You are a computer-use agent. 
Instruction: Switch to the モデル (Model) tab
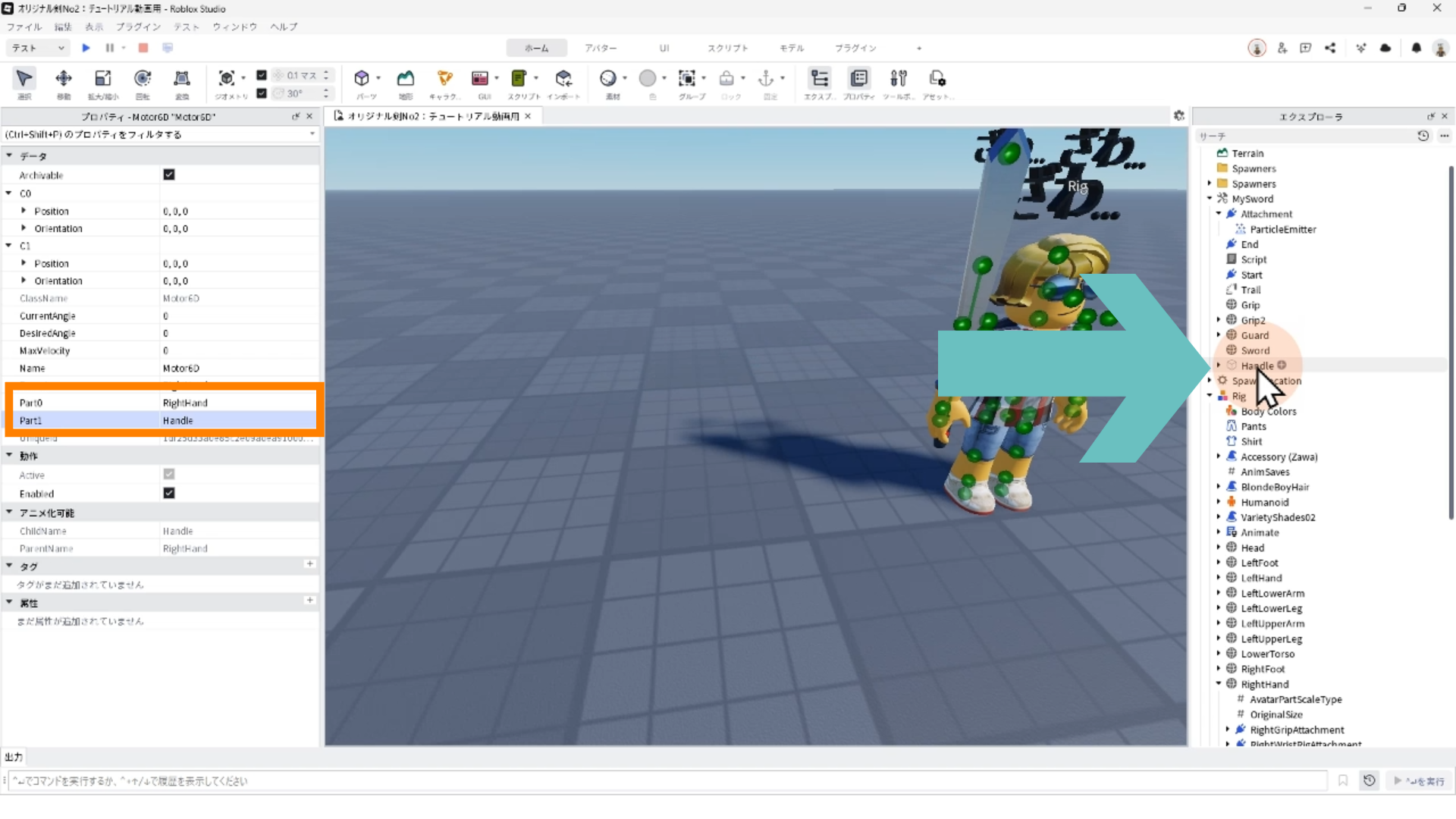pyautogui.click(x=791, y=48)
